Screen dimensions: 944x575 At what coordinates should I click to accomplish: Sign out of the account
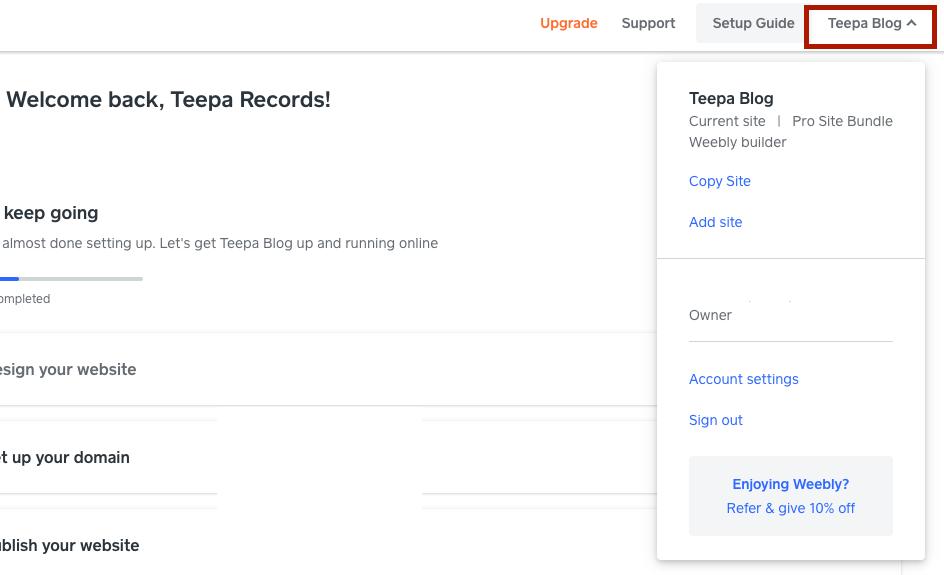[x=715, y=420]
